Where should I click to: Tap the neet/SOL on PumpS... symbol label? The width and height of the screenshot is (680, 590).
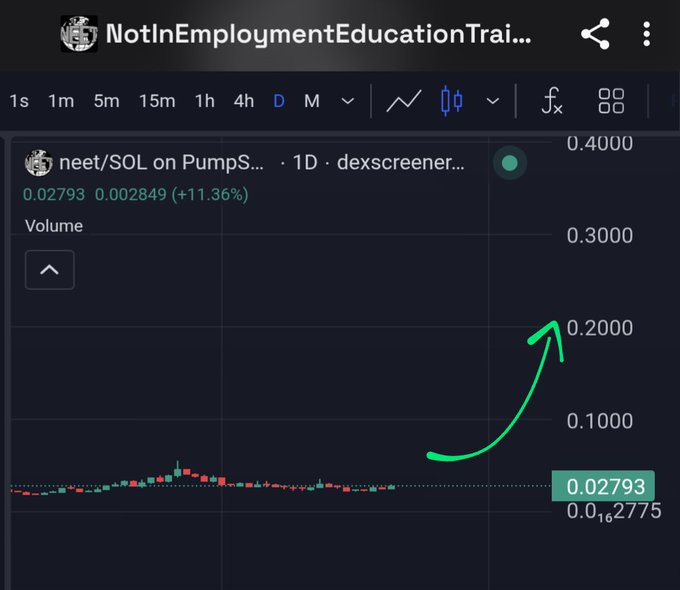[161, 163]
